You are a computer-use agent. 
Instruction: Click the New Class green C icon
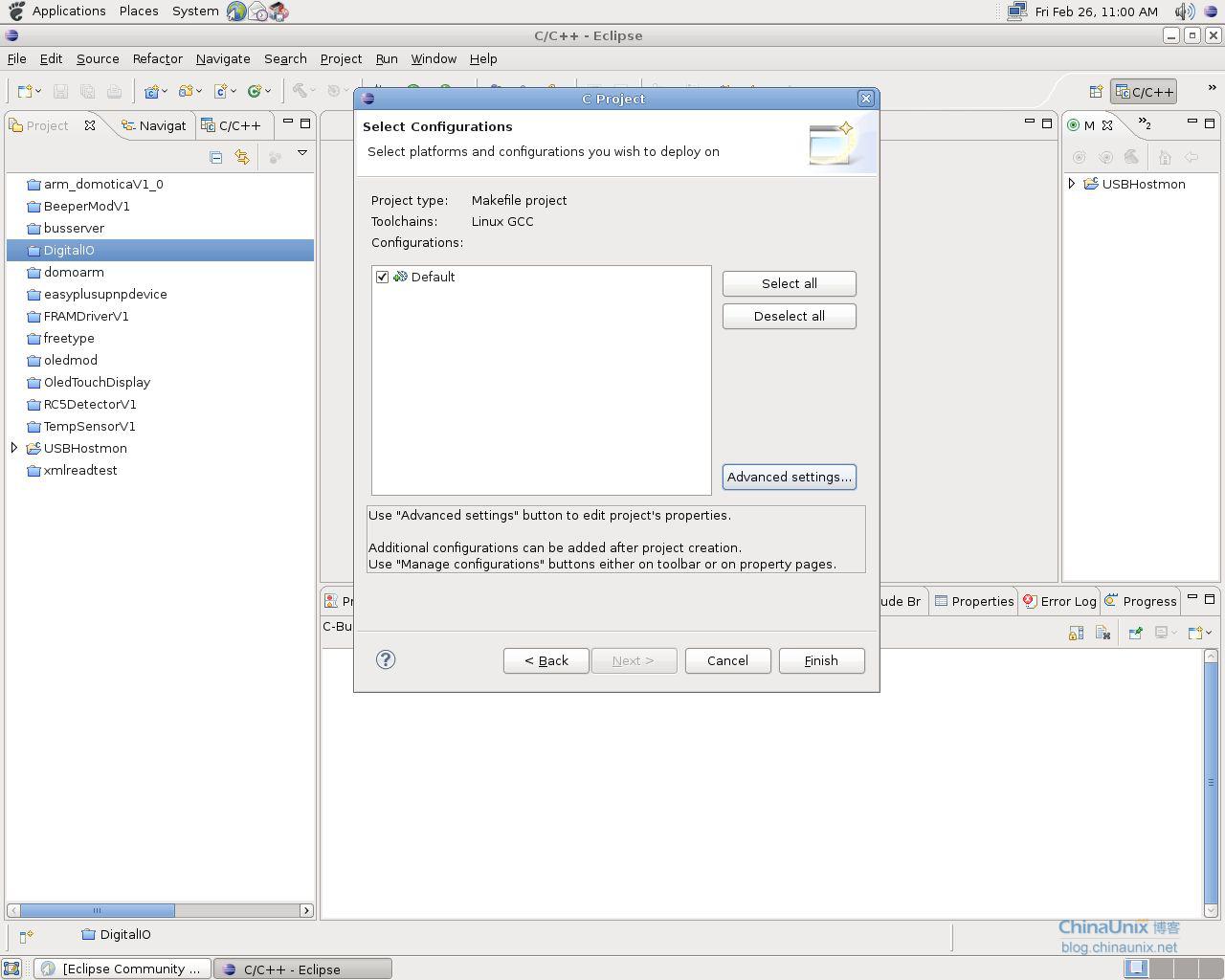[255, 91]
